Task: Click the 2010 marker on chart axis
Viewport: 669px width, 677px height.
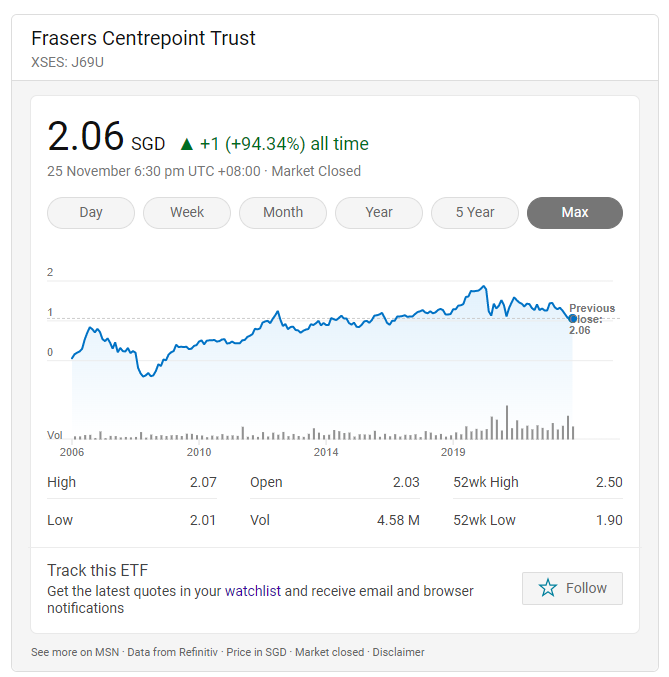Action: [x=199, y=452]
